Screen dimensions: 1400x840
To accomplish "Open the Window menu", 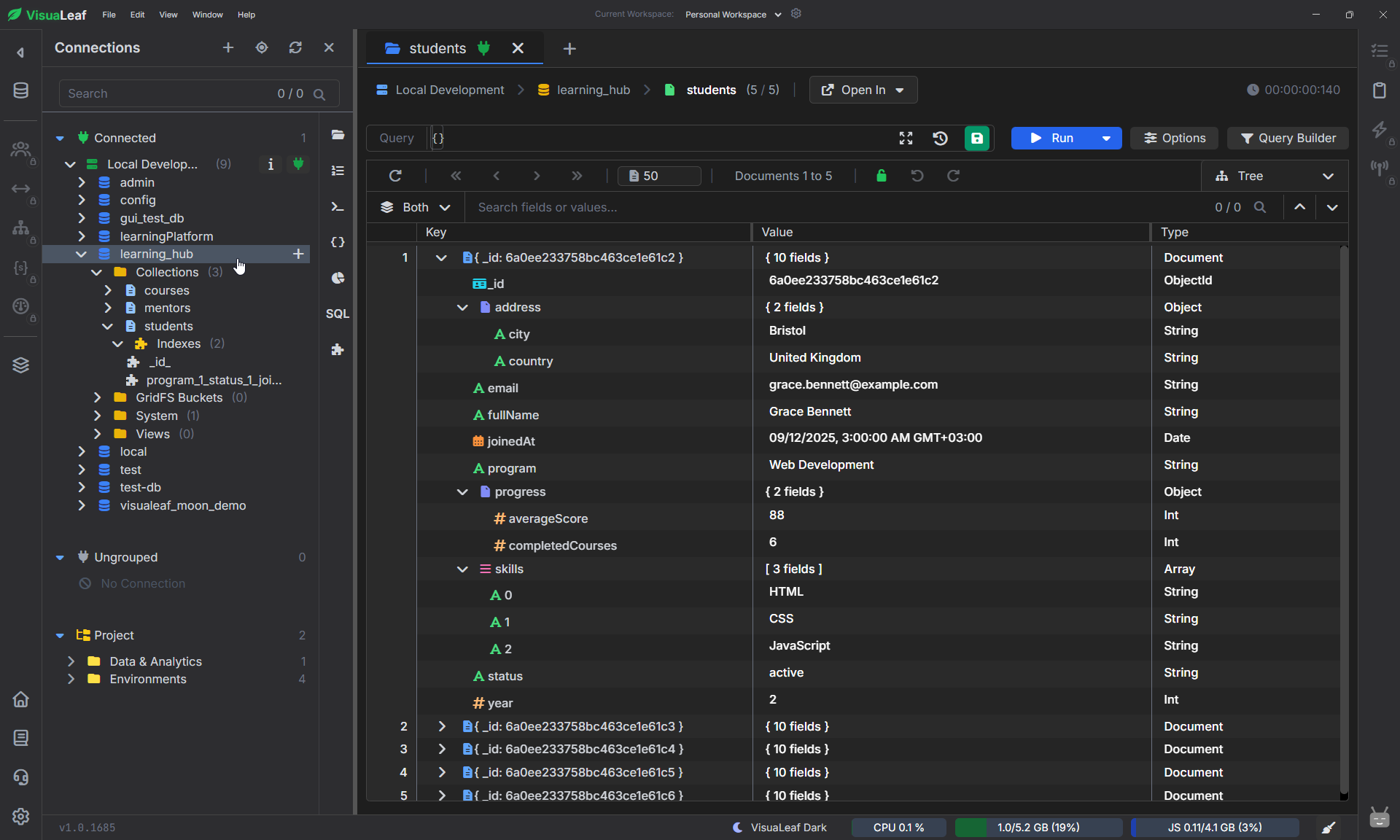I will 208,15.
